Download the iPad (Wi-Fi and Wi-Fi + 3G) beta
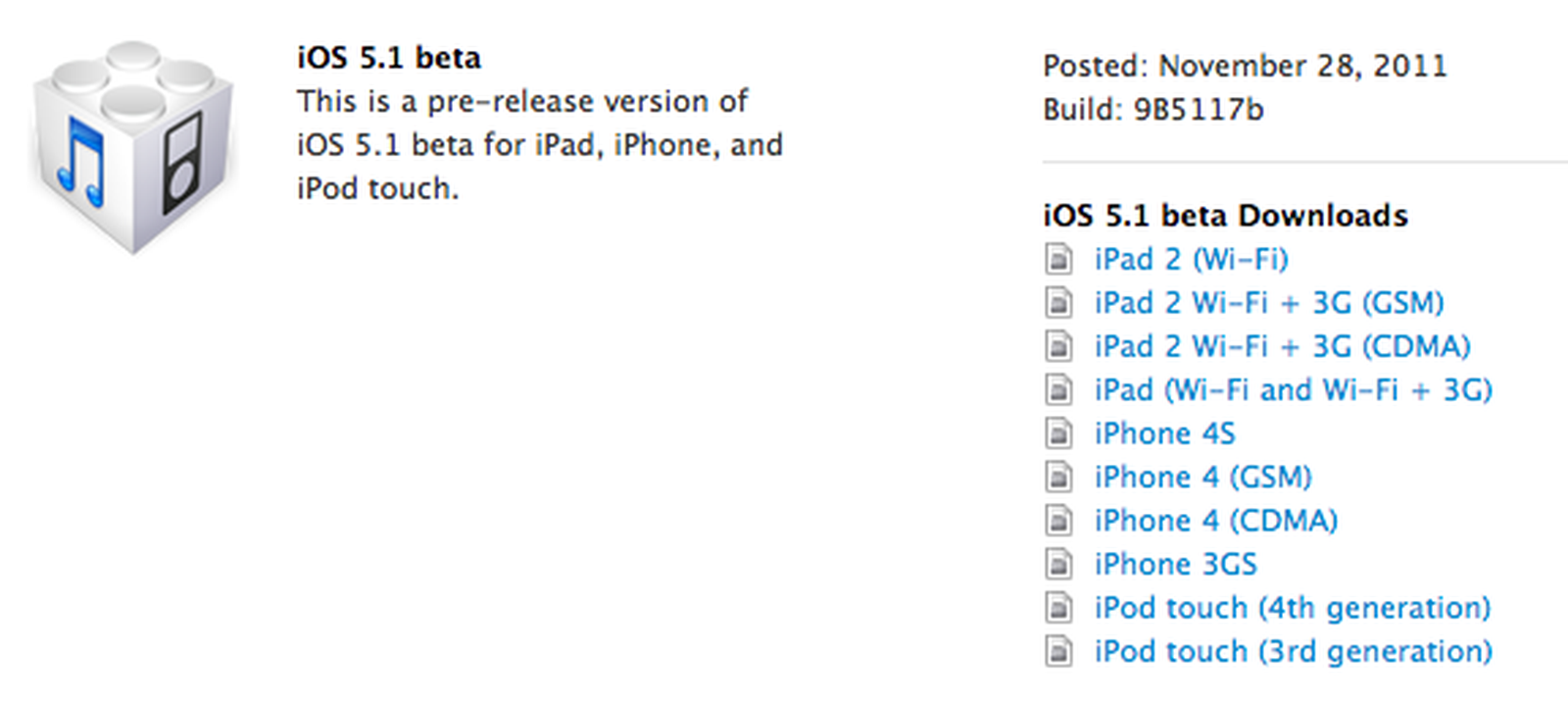The height and width of the screenshot is (708, 1568). pyautogui.click(x=1292, y=389)
